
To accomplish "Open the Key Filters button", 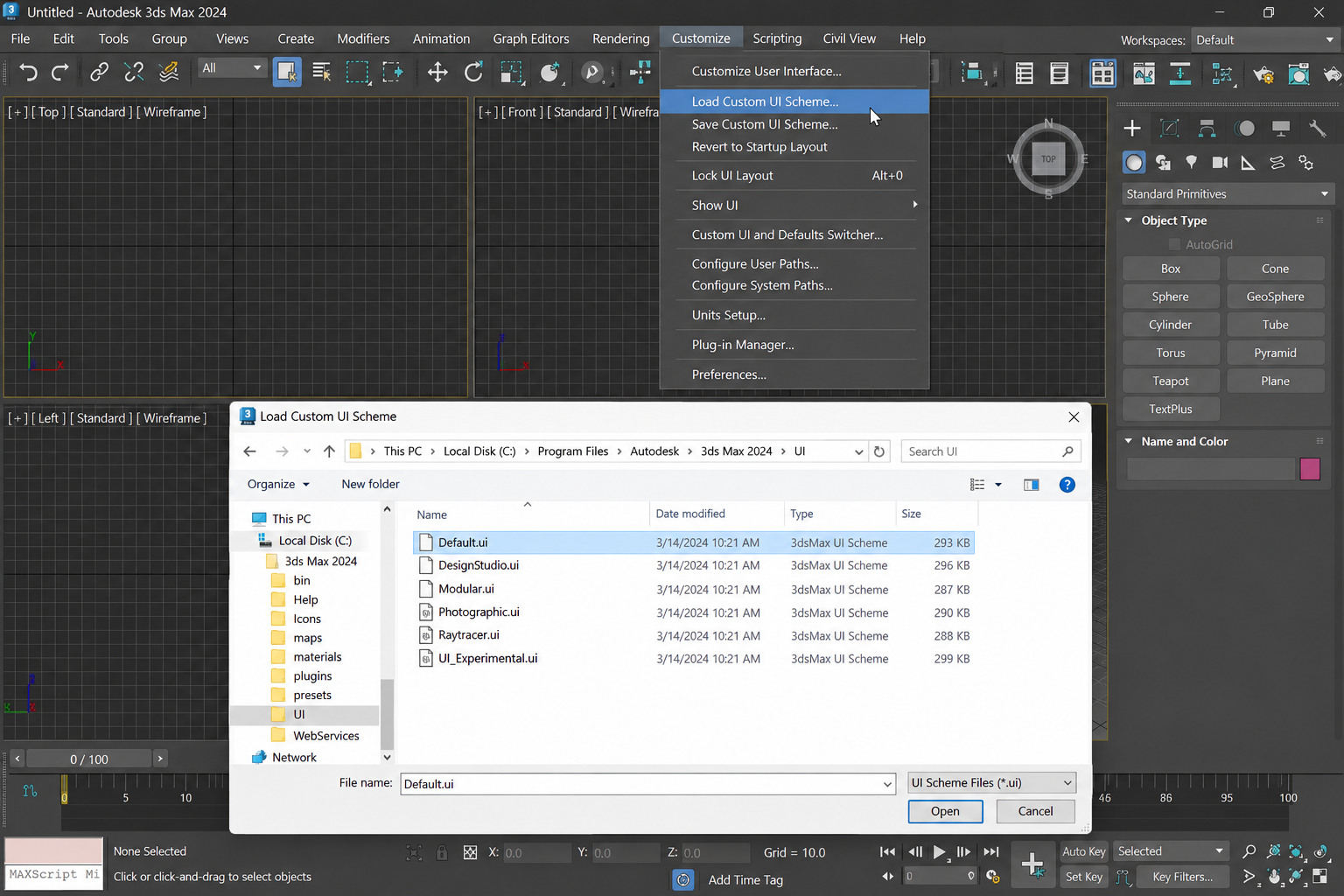I will (1182, 877).
